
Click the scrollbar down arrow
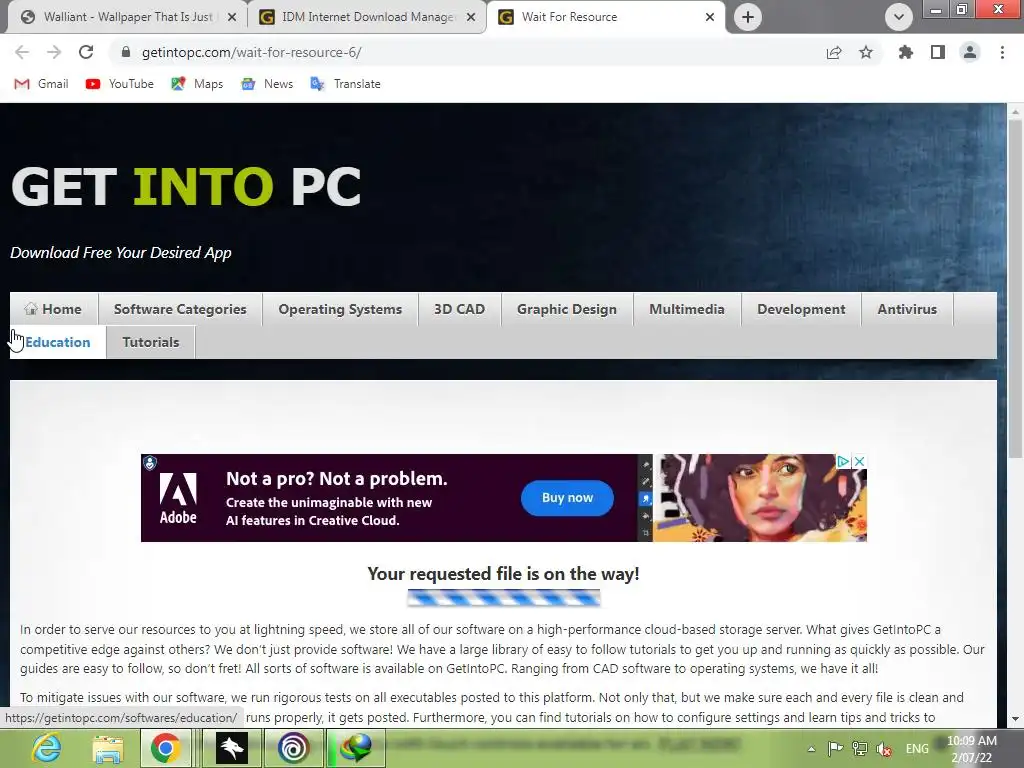tap(1015, 719)
